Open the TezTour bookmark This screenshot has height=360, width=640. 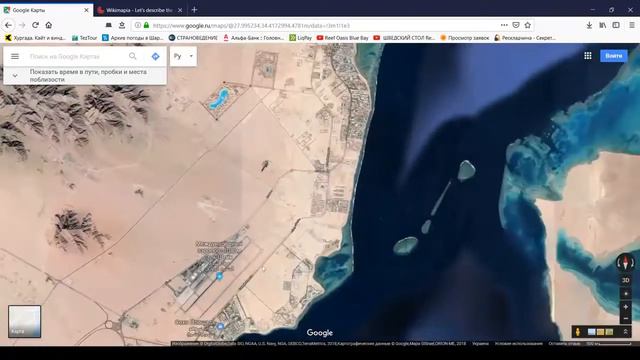[84, 38]
